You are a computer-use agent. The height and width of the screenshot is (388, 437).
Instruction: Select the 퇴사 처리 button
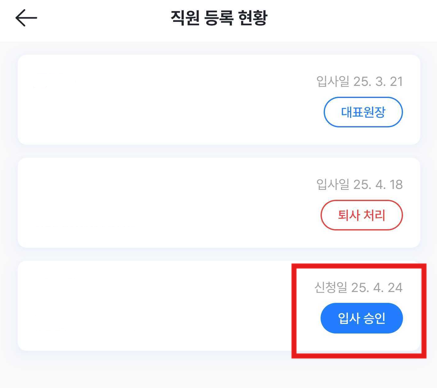point(362,215)
